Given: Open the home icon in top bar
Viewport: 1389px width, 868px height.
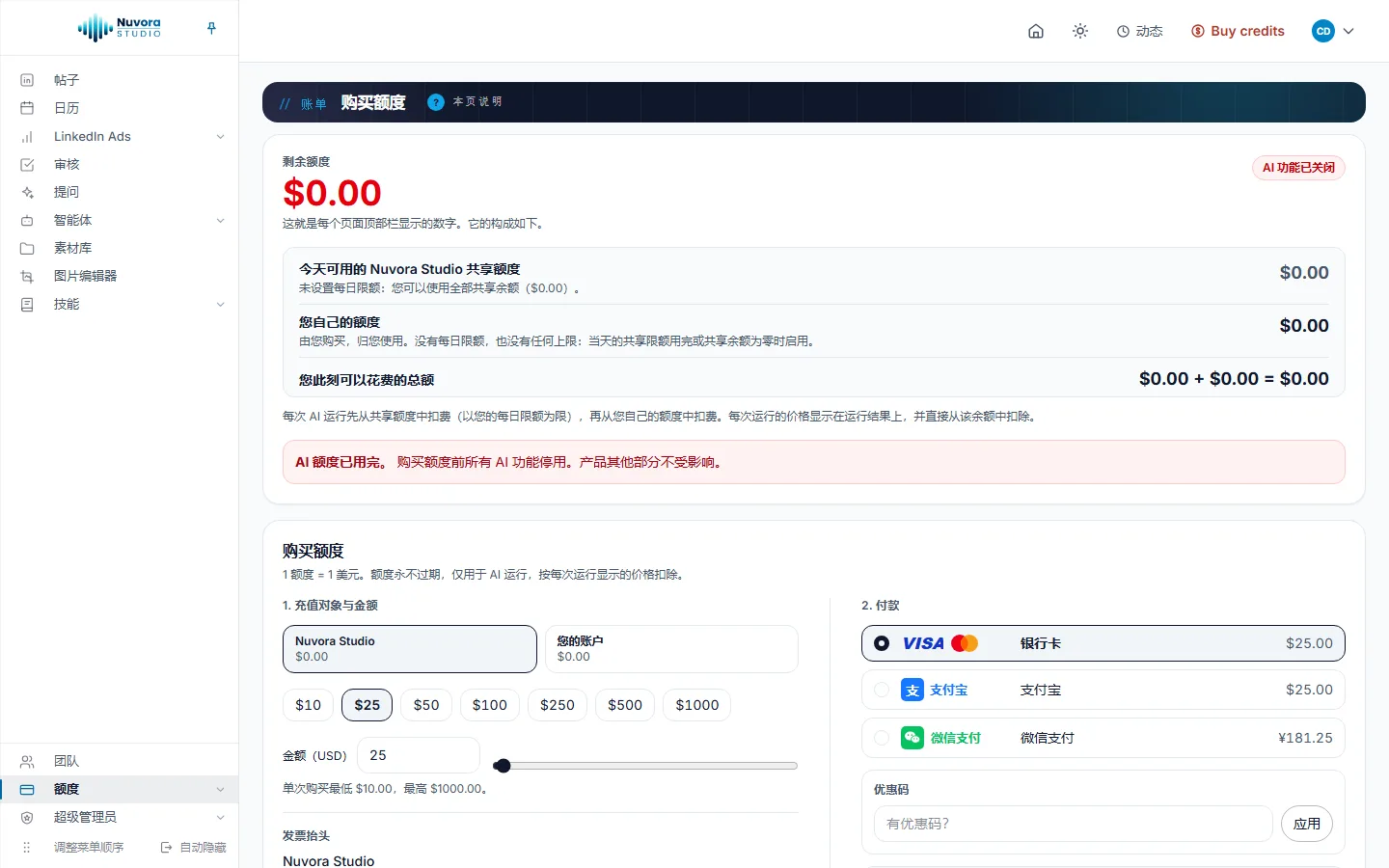Looking at the screenshot, I should point(1036,31).
